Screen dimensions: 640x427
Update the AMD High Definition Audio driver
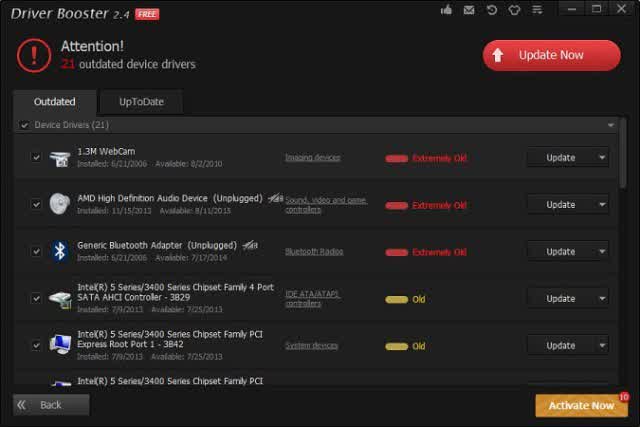(x=561, y=205)
